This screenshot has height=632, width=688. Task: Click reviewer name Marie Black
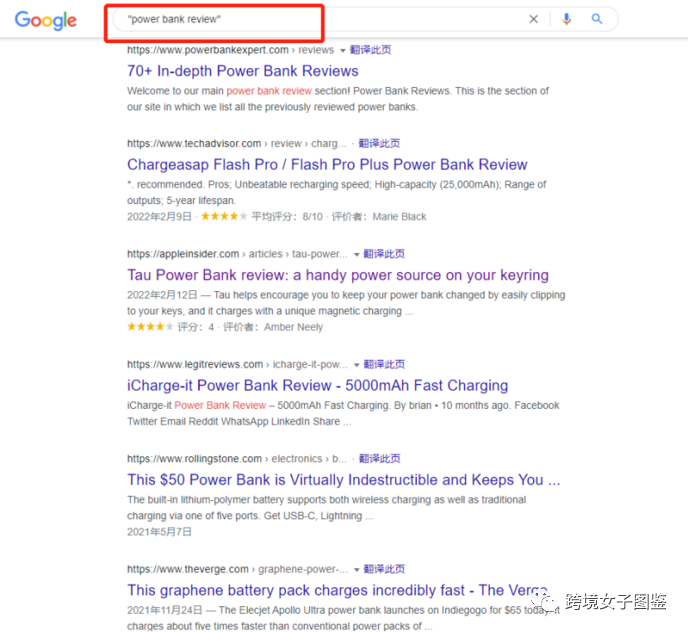(399, 217)
